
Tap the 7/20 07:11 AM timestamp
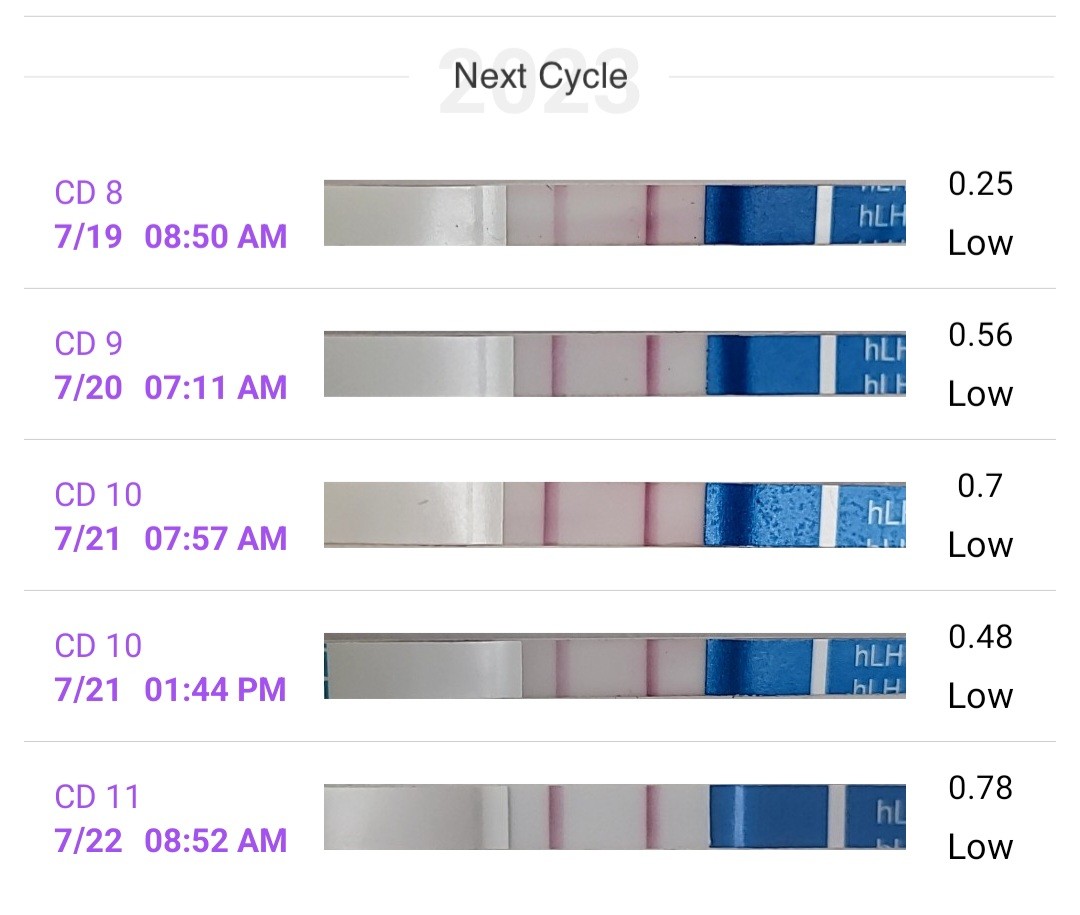point(171,387)
